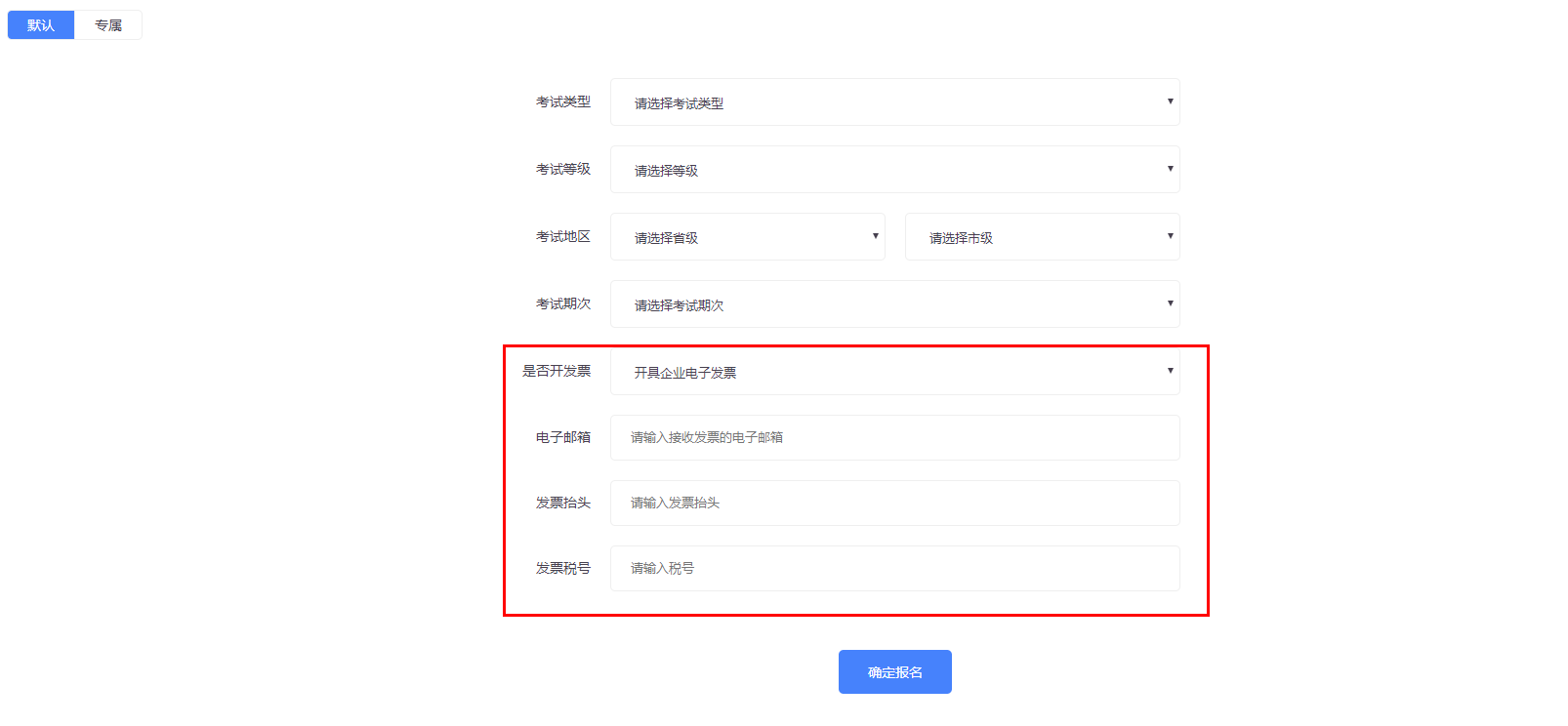Screen dimensions: 1568x726
Task: Open the 请选择考试类型 dropdown
Action: click(x=893, y=102)
